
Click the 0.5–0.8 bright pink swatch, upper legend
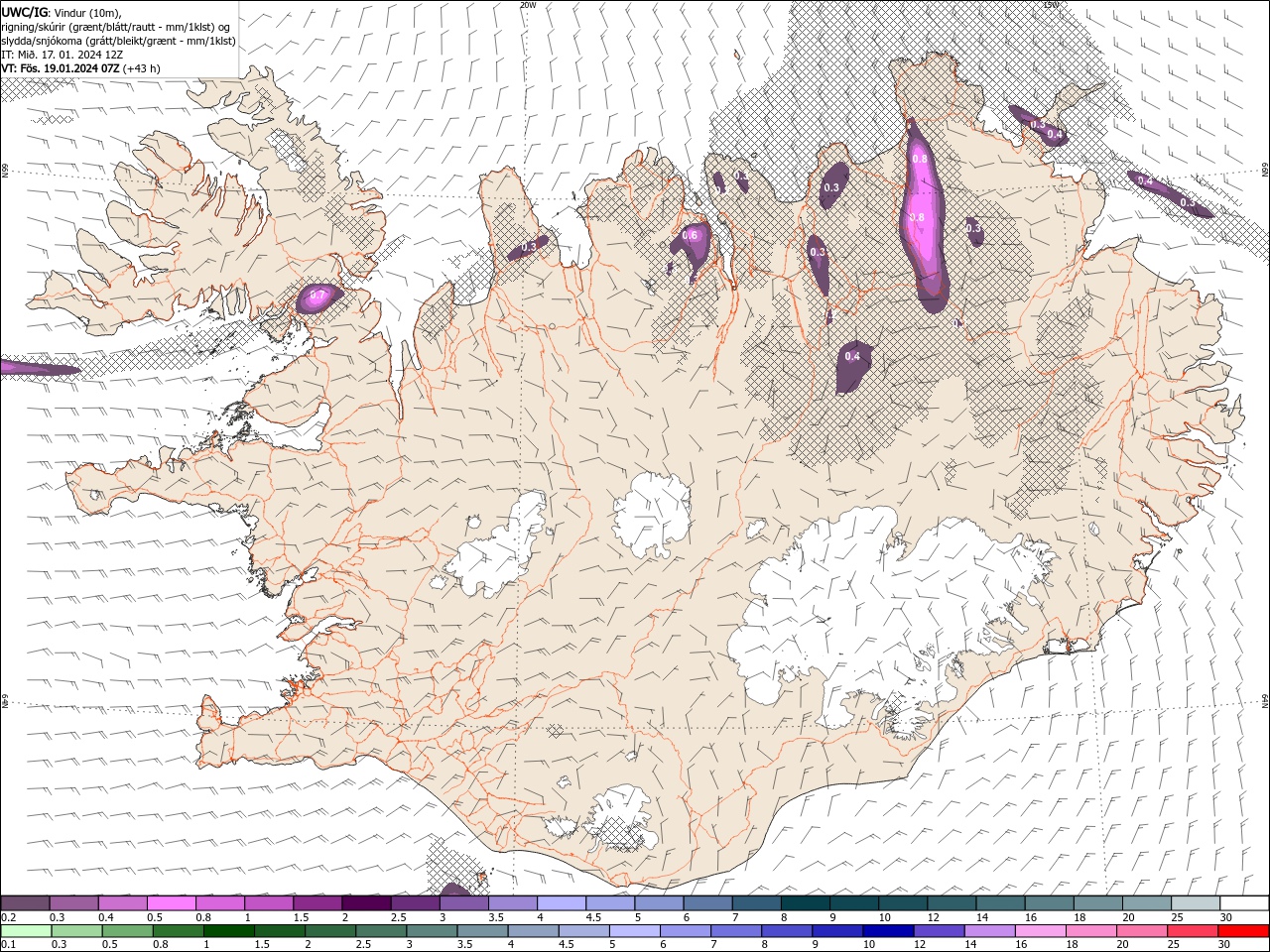pos(171,903)
